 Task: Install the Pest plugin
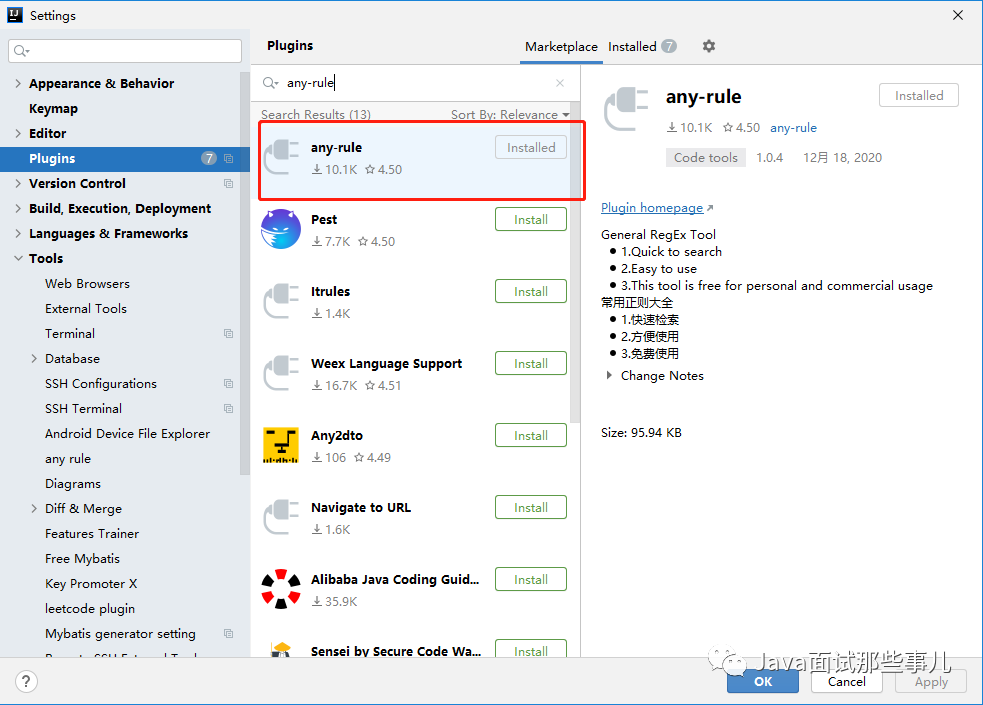[x=530, y=219]
